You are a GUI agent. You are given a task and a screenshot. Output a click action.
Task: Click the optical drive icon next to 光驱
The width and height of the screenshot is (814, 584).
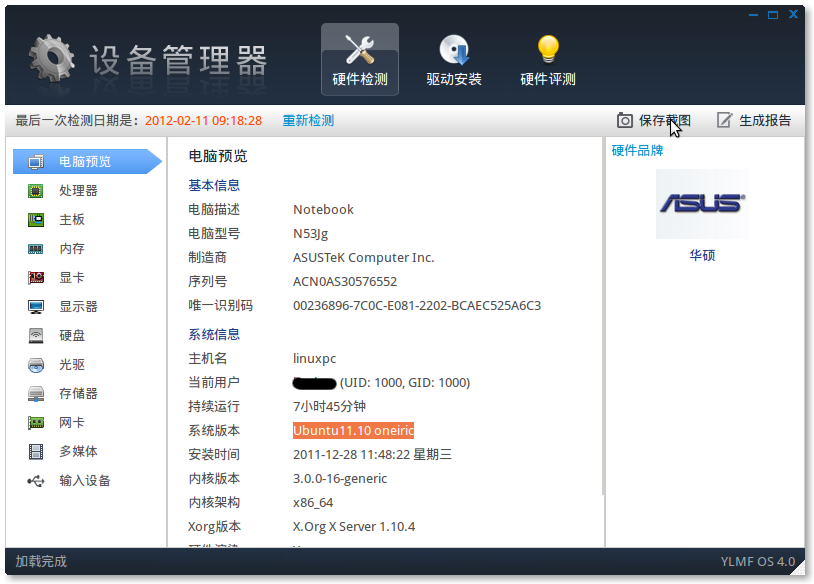coord(36,365)
